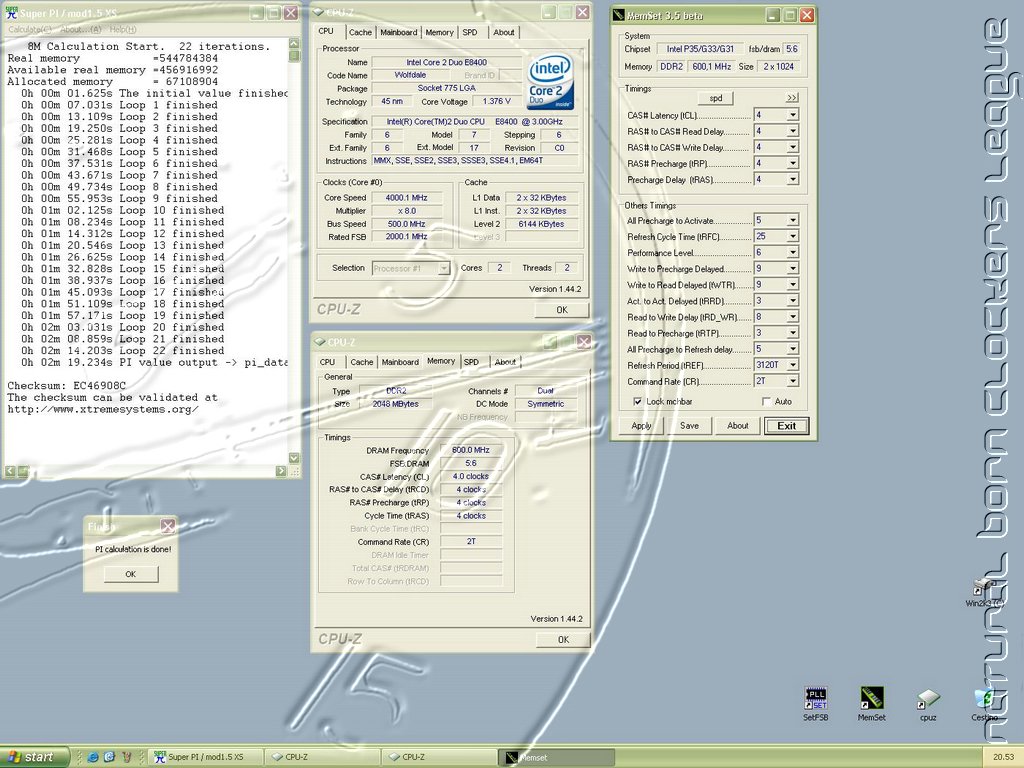
Task: Open CAS# Latency (tCL) dropdown
Action: [792, 115]
